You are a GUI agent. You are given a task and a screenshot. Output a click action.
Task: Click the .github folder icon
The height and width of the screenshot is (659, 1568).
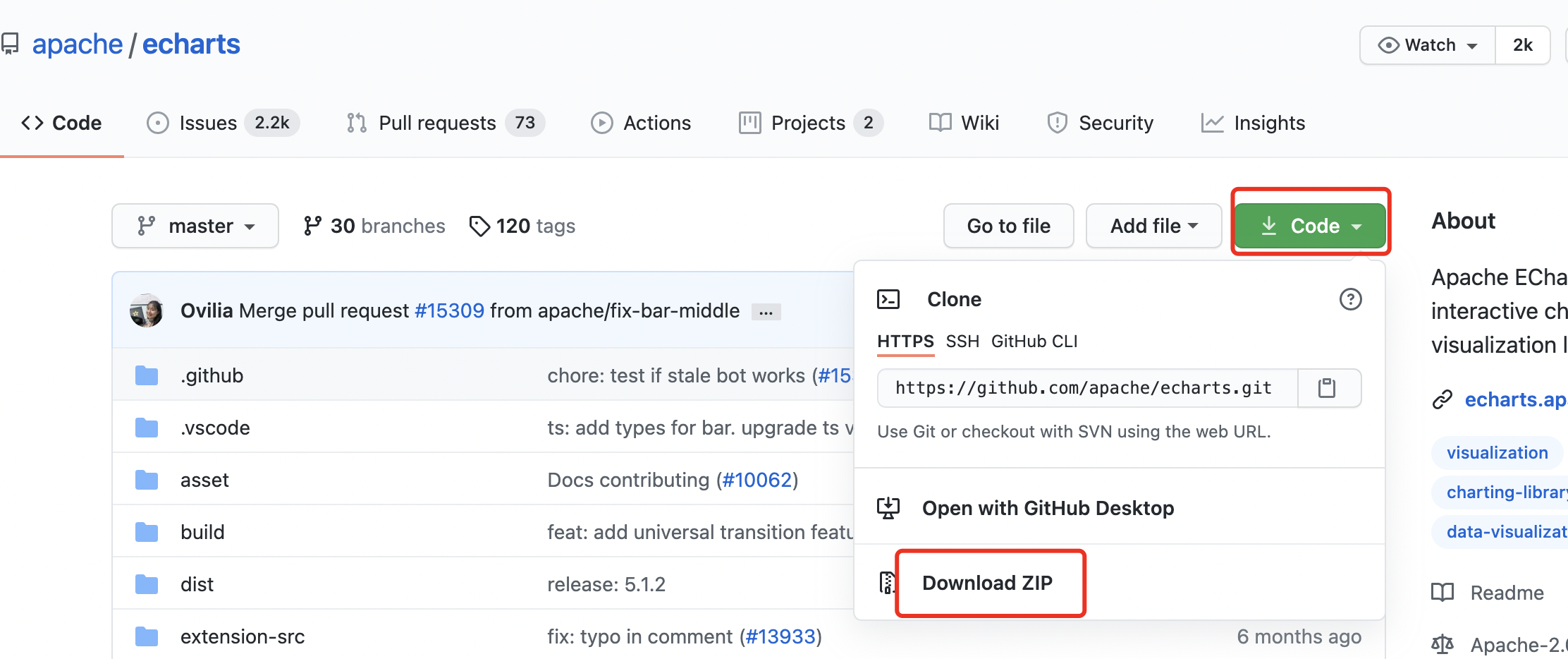pyautogui.click(x=147, y=375)
